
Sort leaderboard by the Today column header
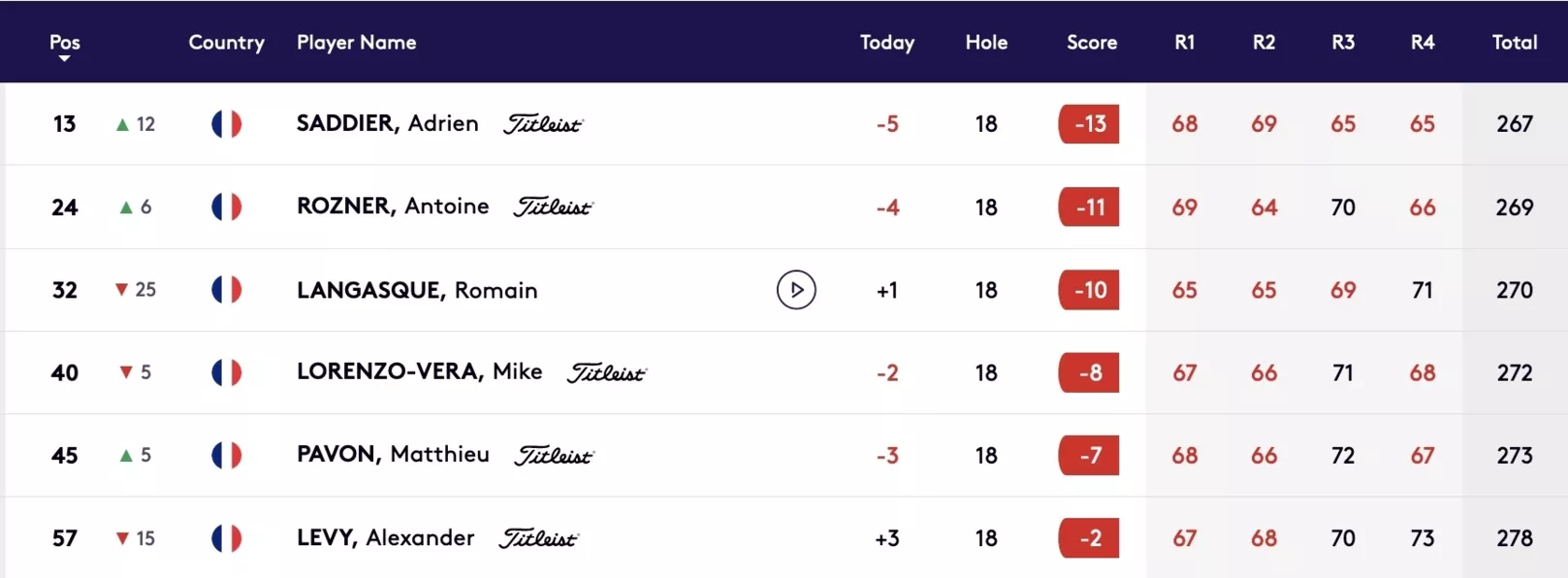[x=887, y=43]
